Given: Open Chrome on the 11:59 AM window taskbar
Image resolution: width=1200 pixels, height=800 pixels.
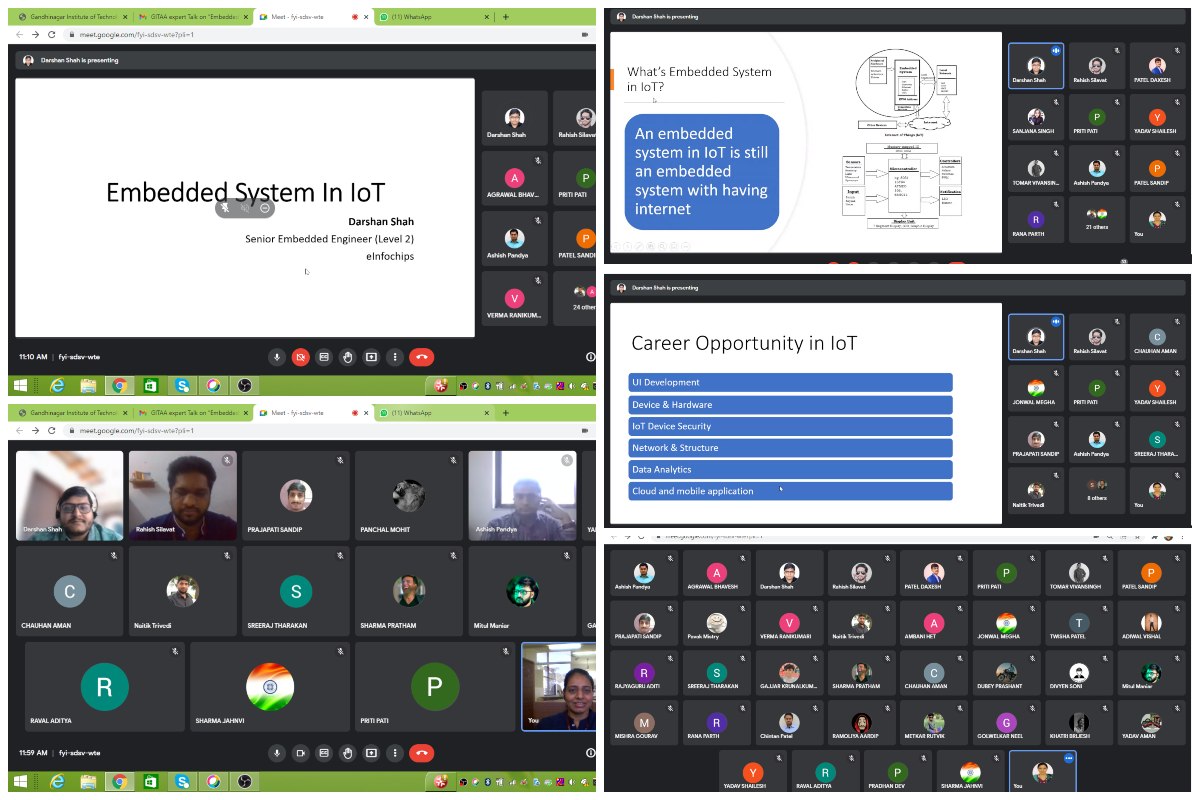Looking at the screenshot, I should pos(119,781).
